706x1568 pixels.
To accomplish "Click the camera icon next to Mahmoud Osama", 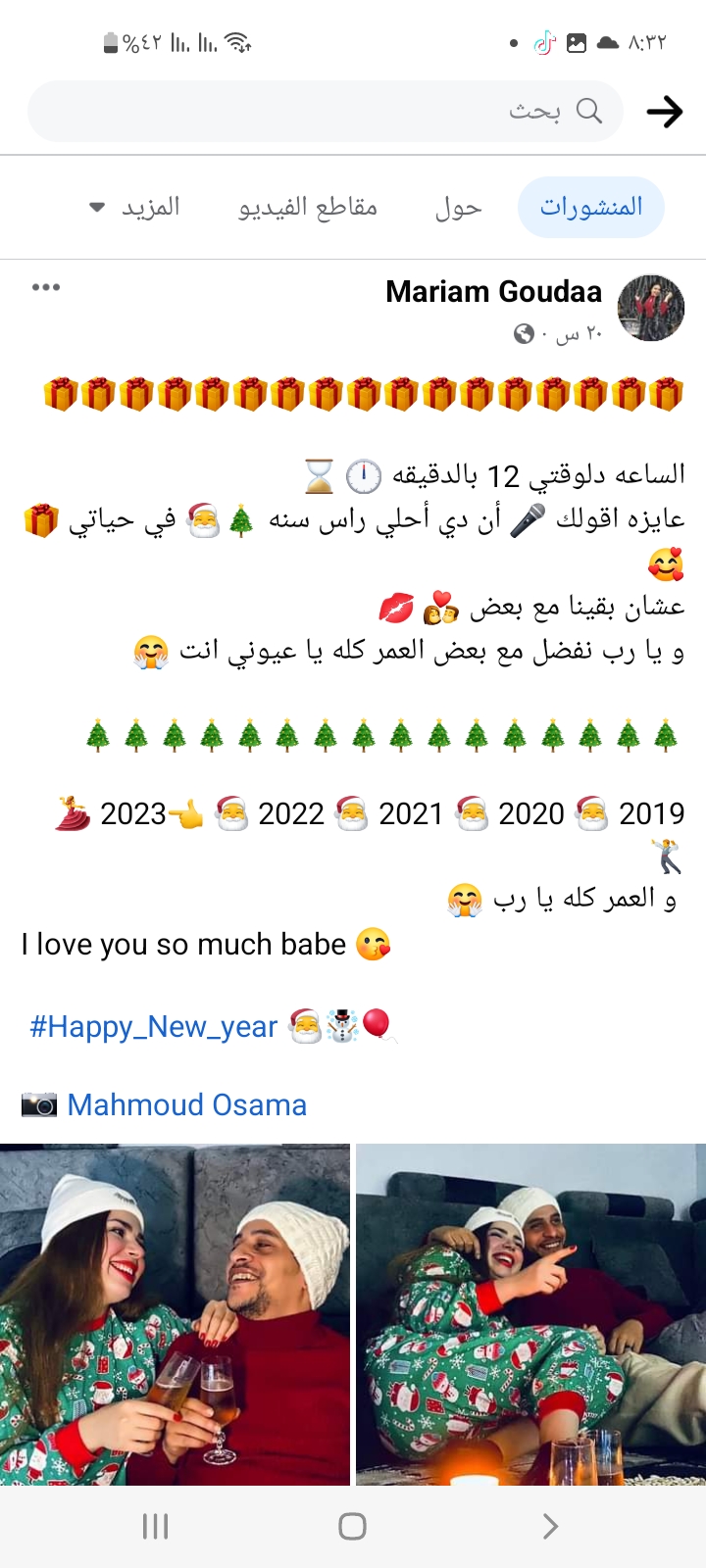I will (35, 1104).
